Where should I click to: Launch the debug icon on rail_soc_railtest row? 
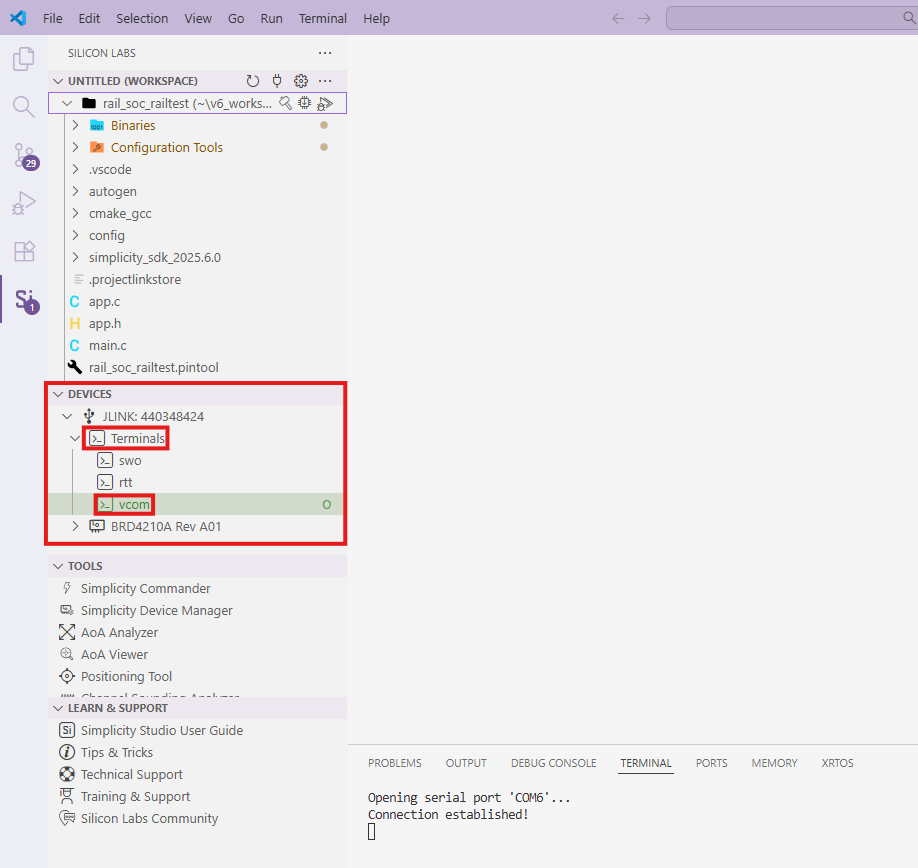click(325, 103)
